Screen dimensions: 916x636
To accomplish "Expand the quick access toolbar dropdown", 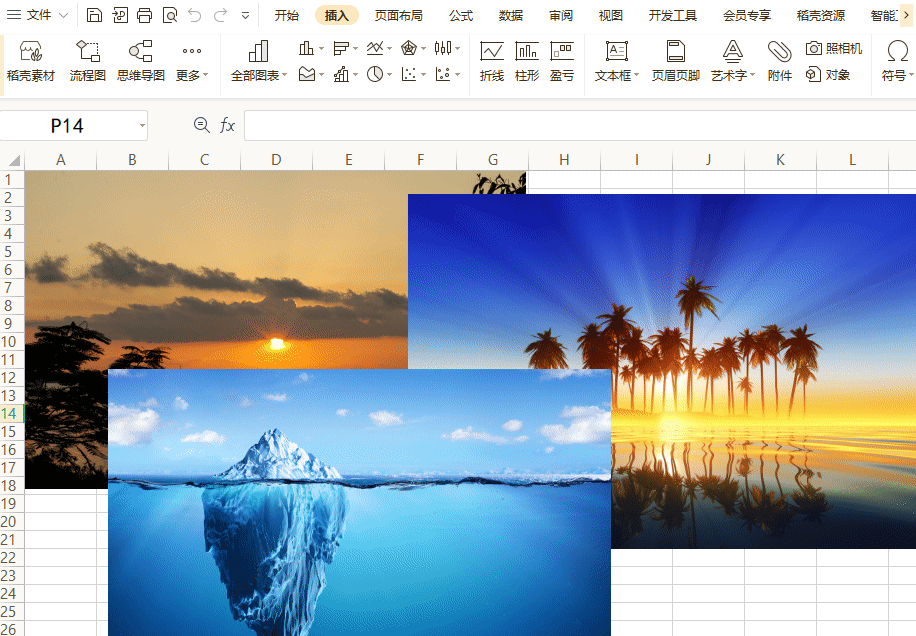I will pyautogui.click(x=245, y=16).
